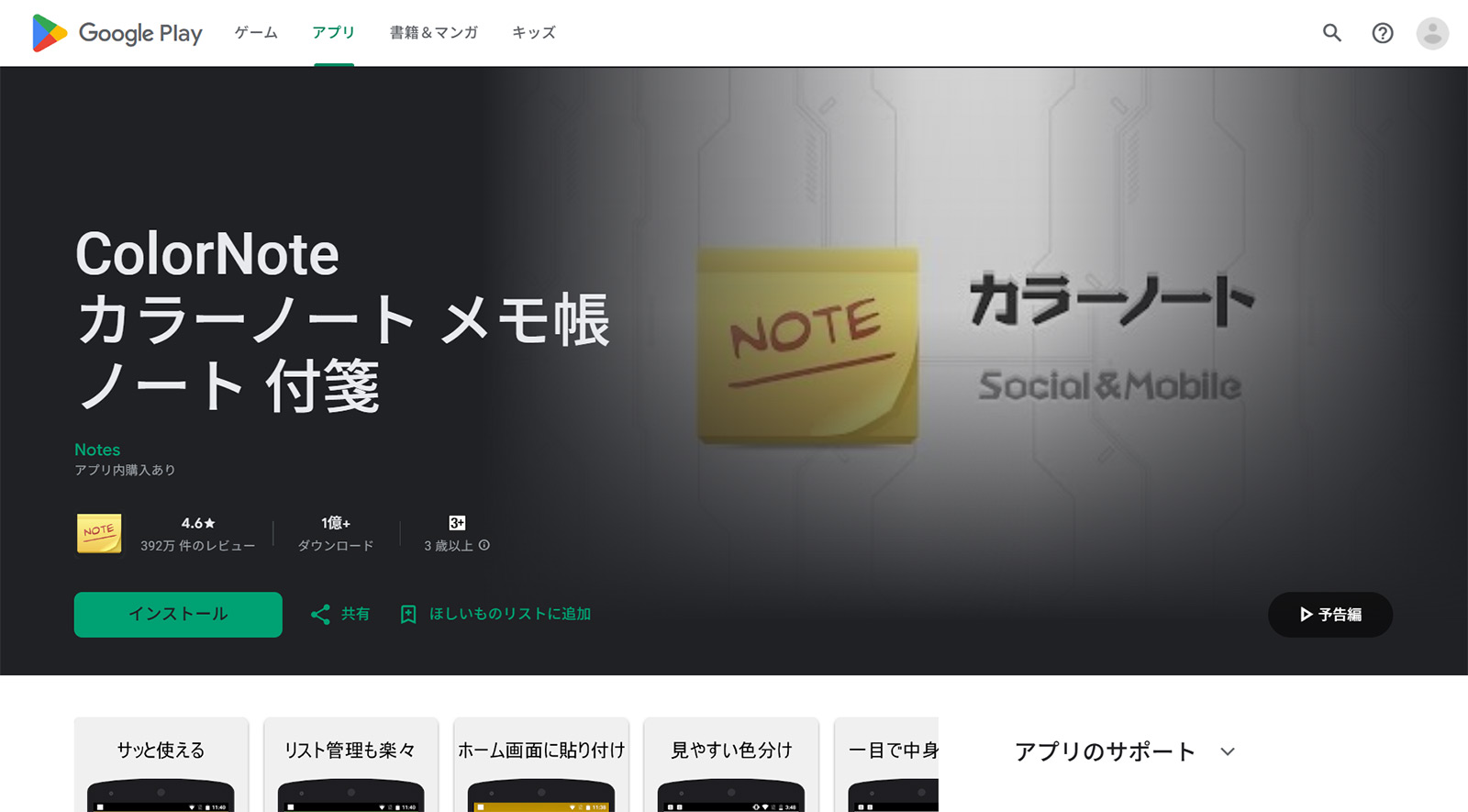Play the 予告編 trailer
The height and width of the screenshot is (812, 1468).
click(1330, 615)
